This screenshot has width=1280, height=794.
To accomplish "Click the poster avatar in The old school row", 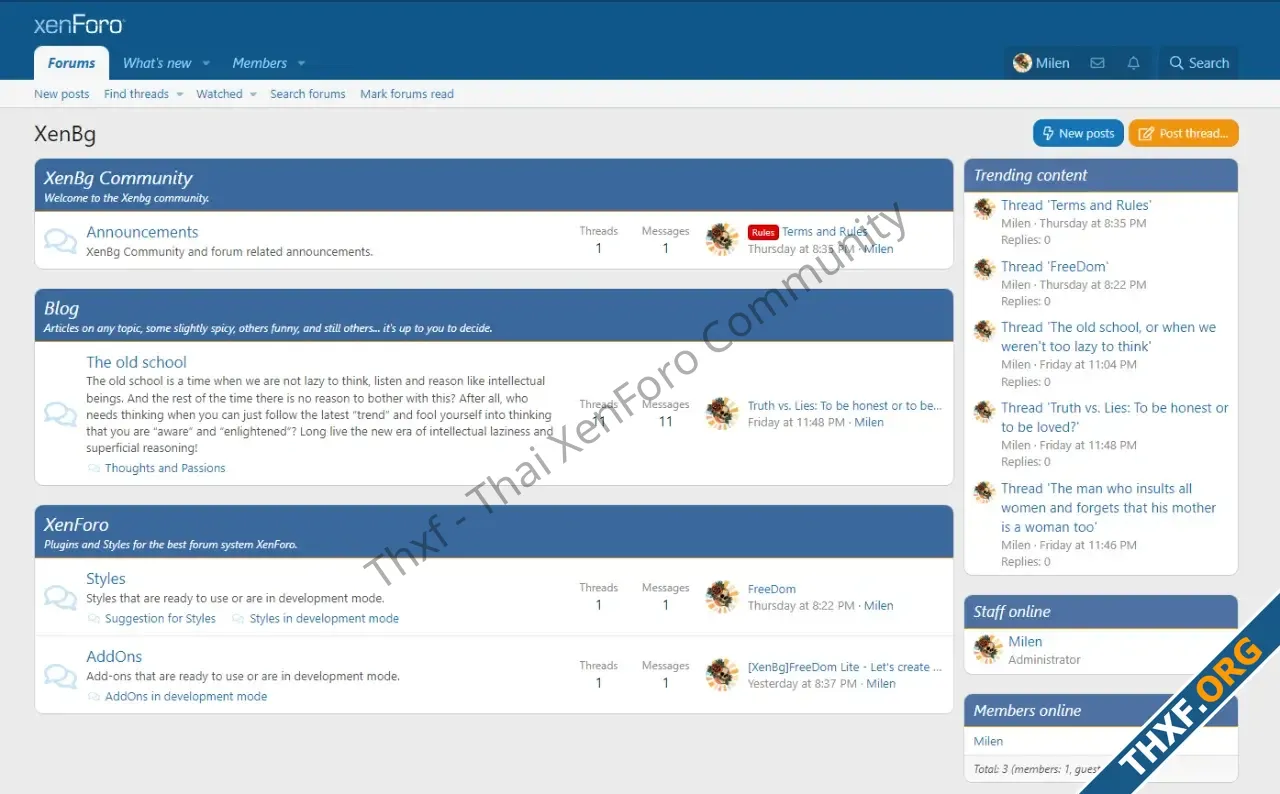I will click(722, 414).
